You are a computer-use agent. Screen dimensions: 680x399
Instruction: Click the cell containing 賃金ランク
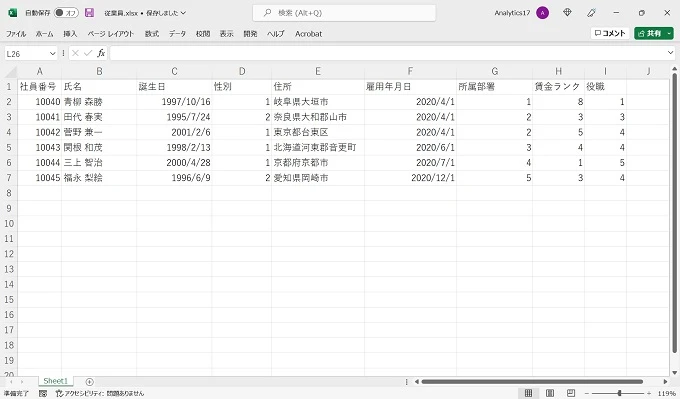tap(559, 87)
